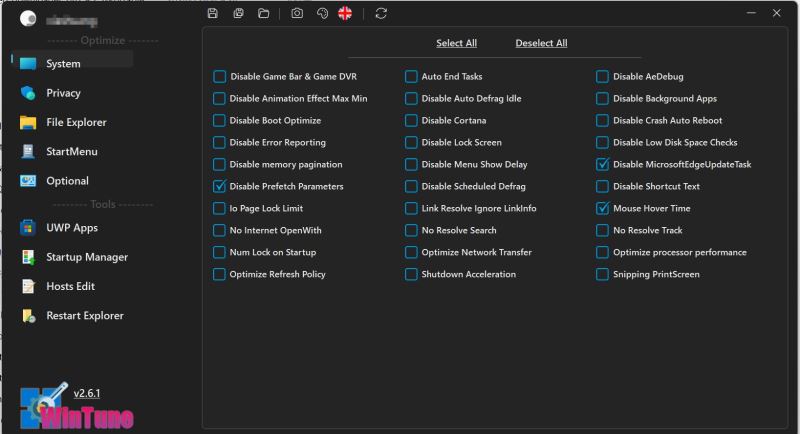Switch to the Optional section
800x434 pixels.
tap(67, 181)
